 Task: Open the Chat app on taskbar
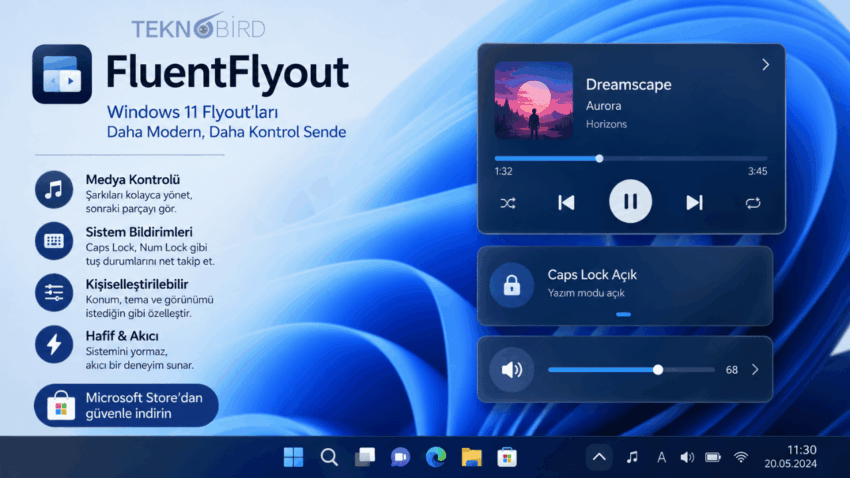tap(400, 457)
